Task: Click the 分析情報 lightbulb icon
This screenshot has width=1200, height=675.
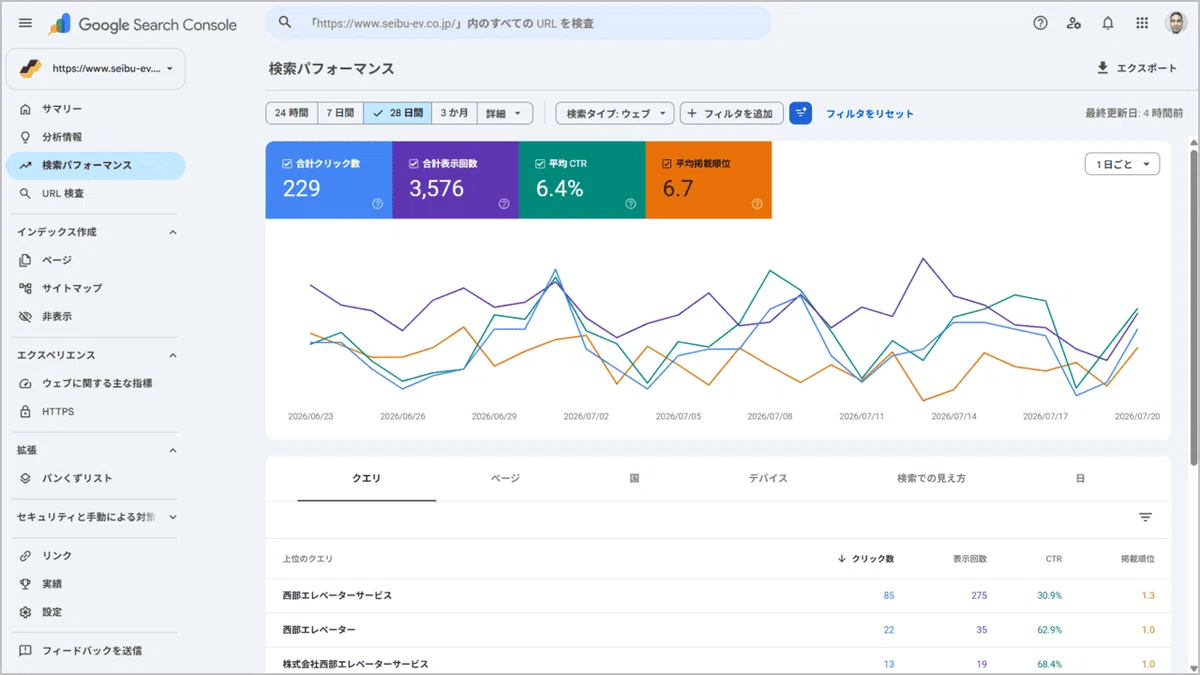Action: point(25,137)
